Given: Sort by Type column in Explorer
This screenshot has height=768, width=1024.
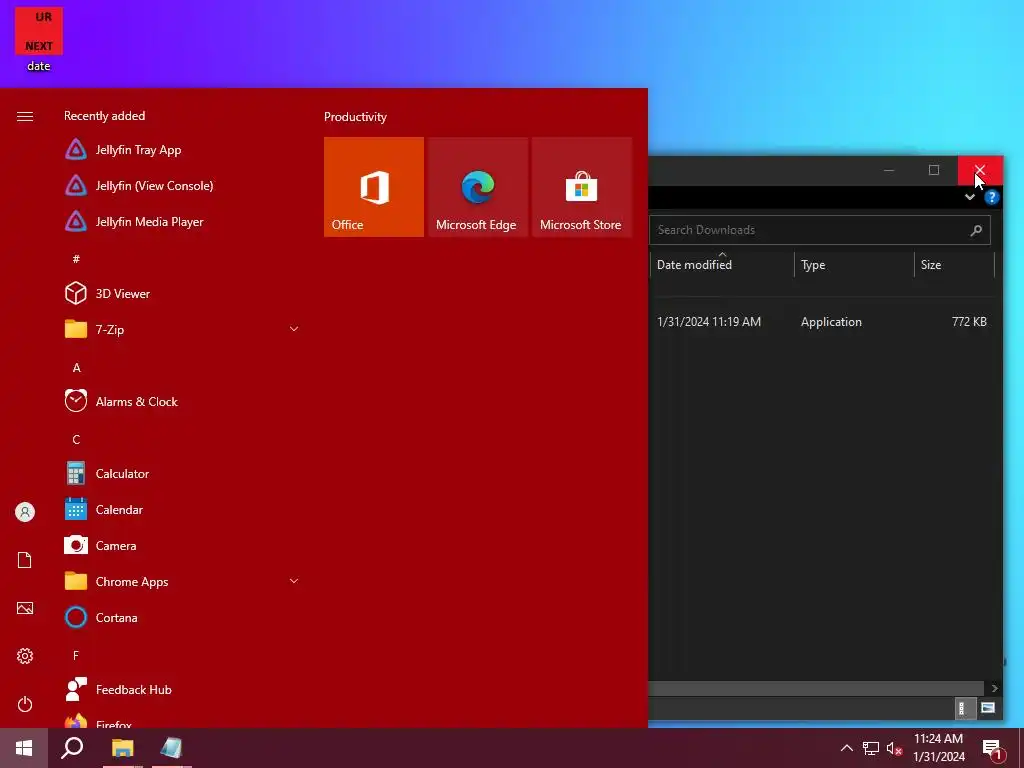Looking at the screenshot, I should [x=854, y=264].
